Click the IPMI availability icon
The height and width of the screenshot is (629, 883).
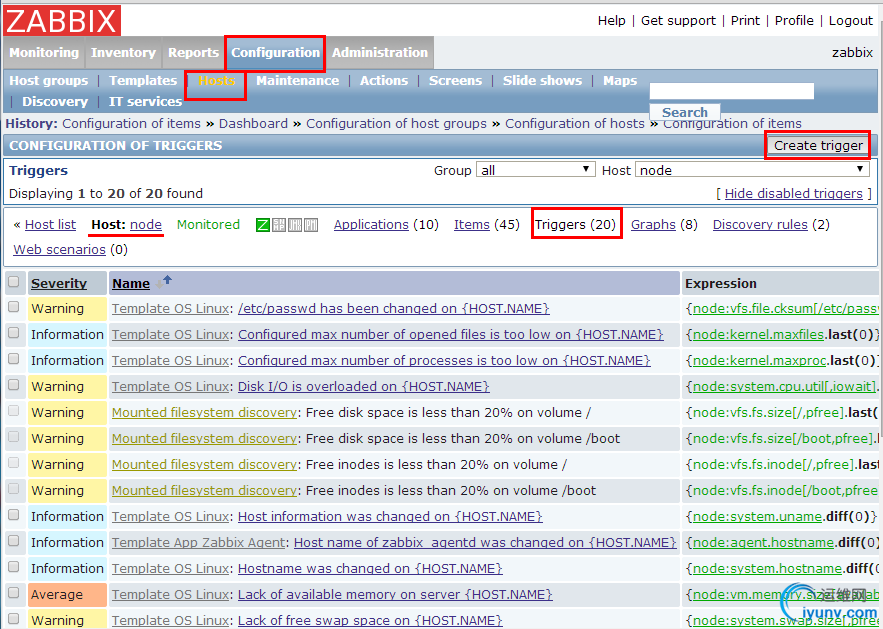[311, 225]
